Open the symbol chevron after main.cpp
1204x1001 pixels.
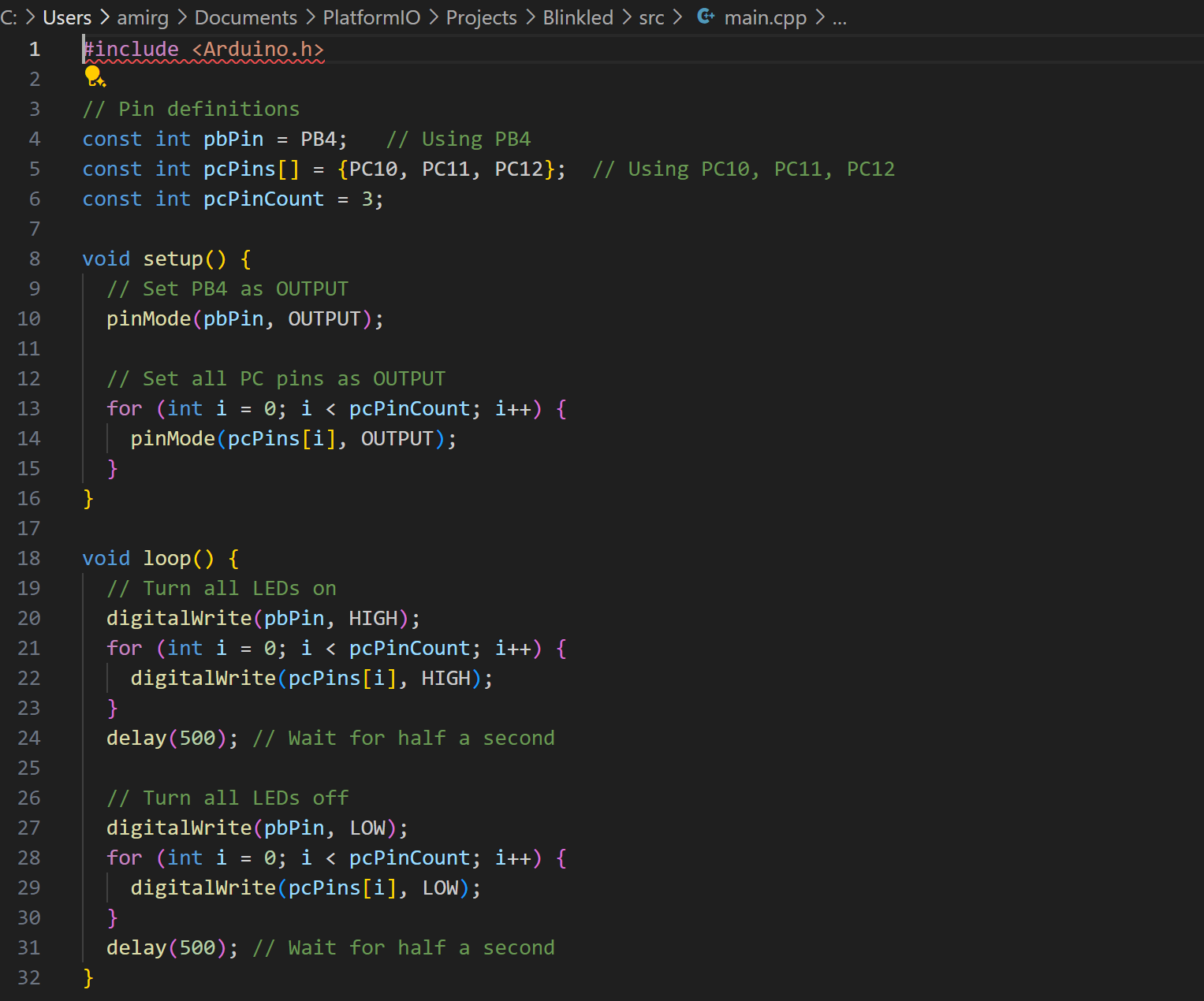[x=820, y=17]
